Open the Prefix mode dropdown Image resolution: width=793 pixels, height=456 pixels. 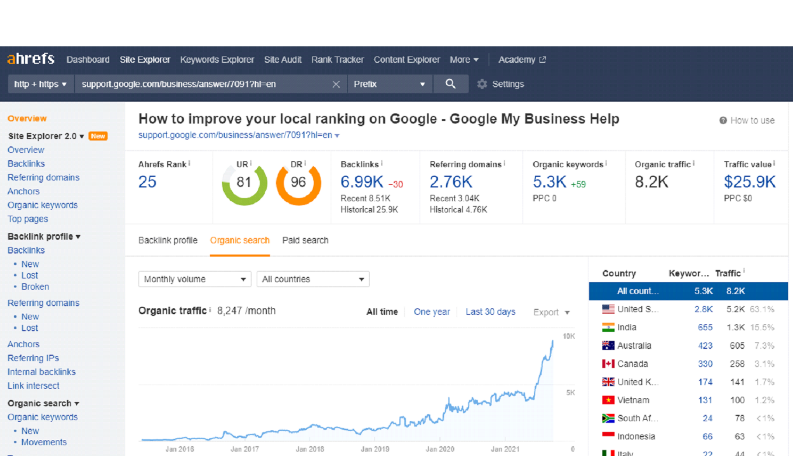(x=389, y=84)
